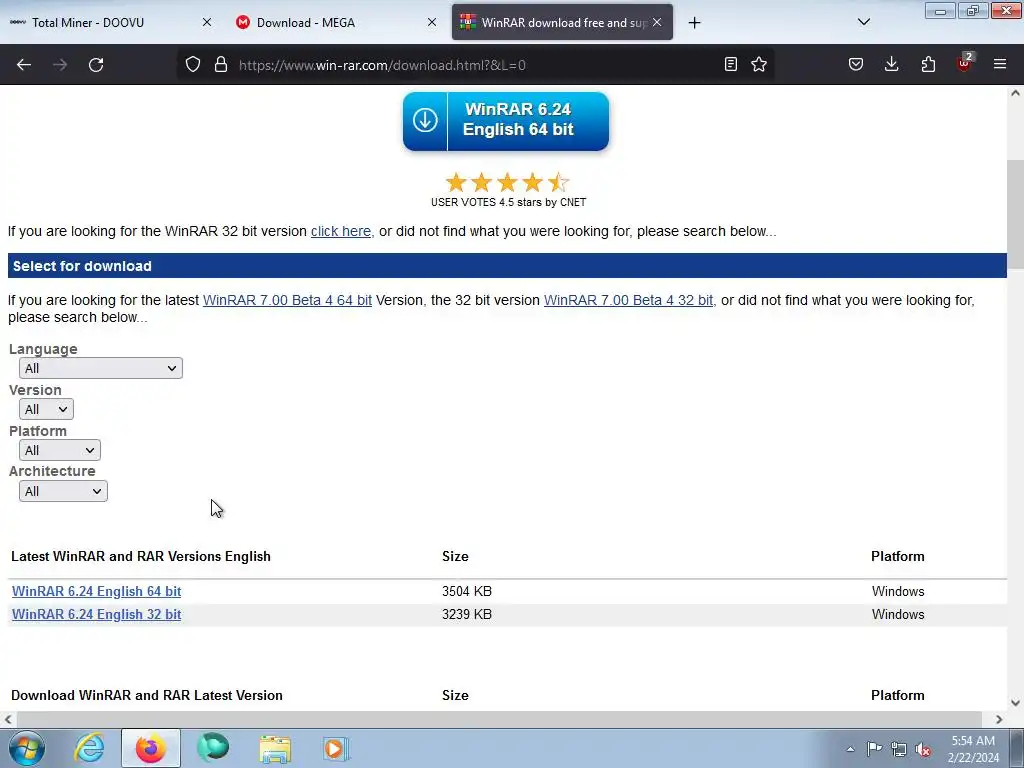Open the uBlock Origin extension icon

tap(965, 63)
